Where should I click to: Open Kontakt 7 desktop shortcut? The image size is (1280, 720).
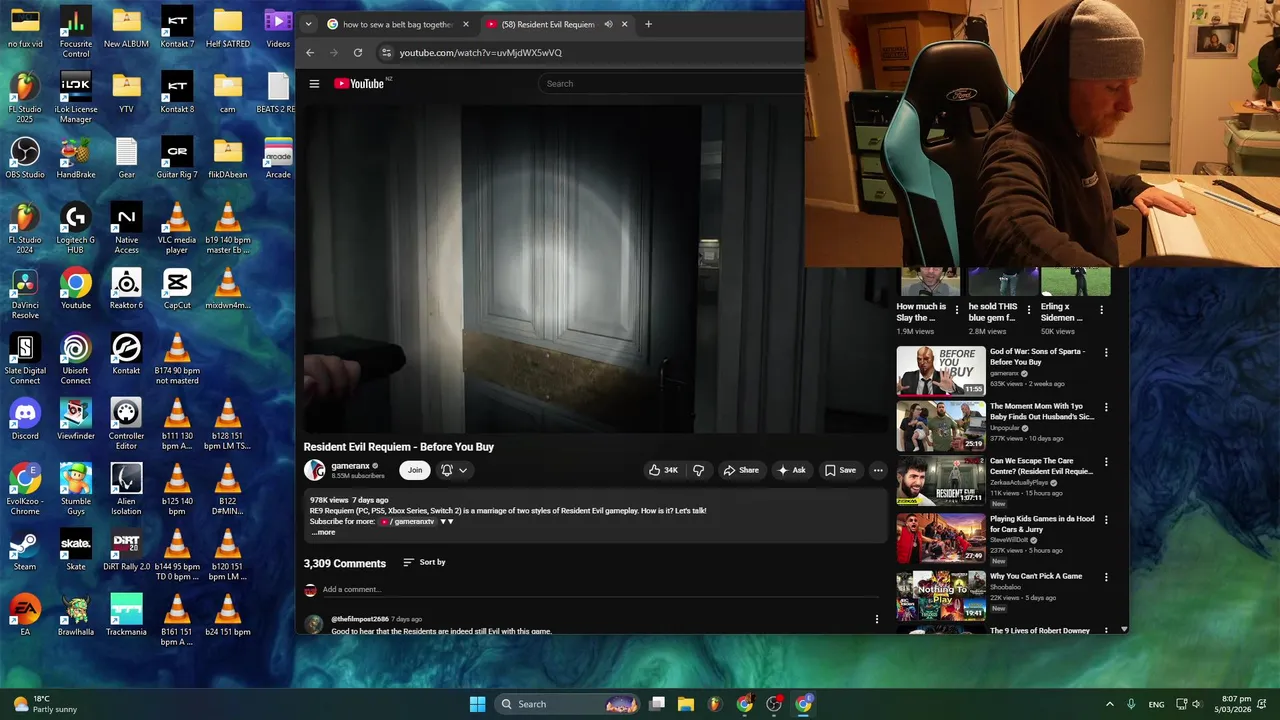coord(177,28)
